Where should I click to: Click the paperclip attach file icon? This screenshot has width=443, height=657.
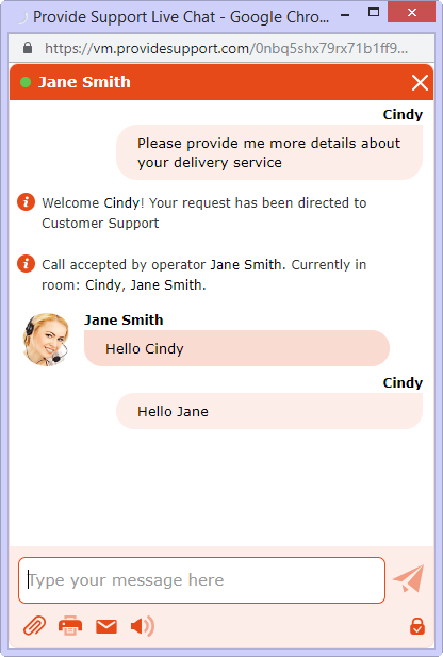tap(35, 626)
